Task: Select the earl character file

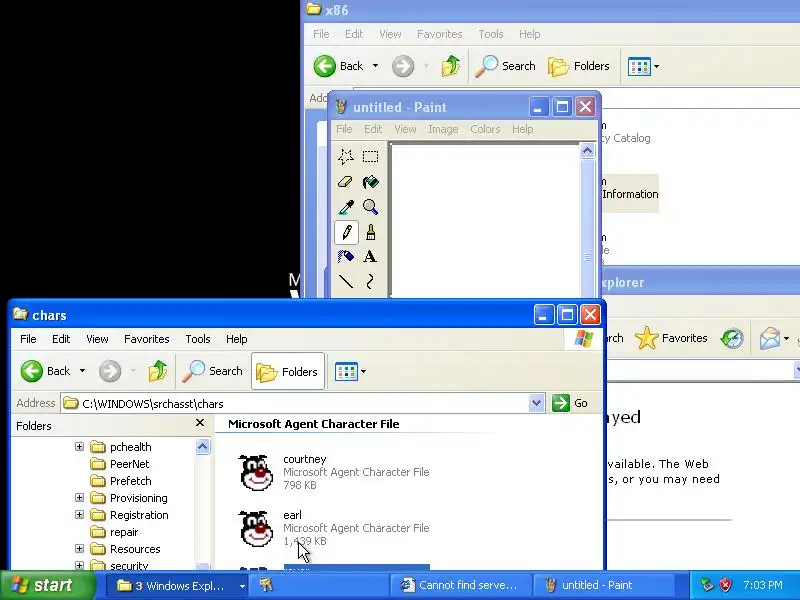Action: 334,528
